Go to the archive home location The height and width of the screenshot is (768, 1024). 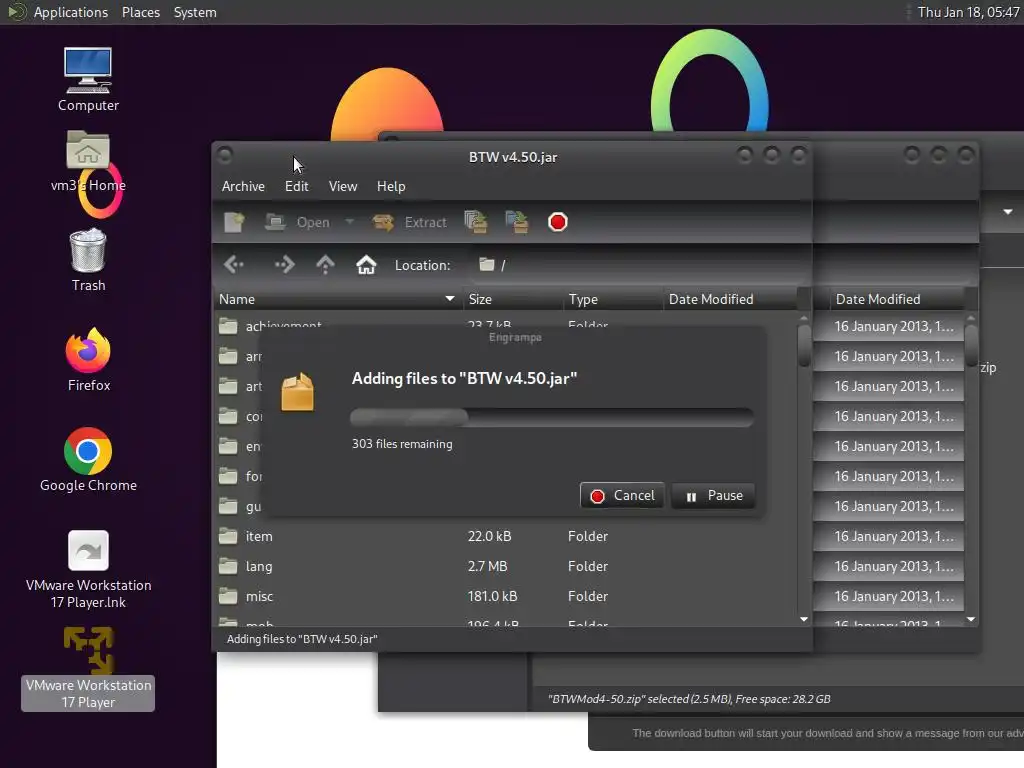tap(366, 264)
